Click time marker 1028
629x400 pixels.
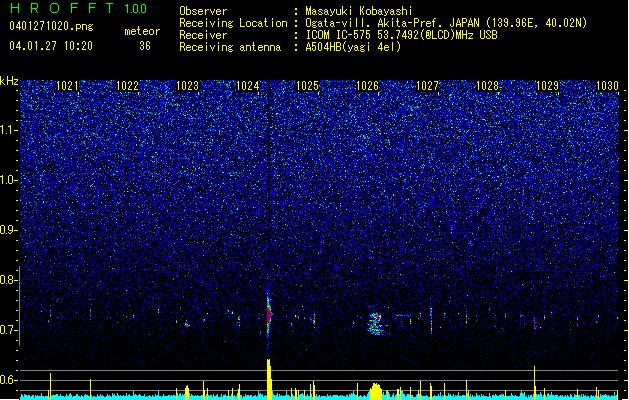487,86
